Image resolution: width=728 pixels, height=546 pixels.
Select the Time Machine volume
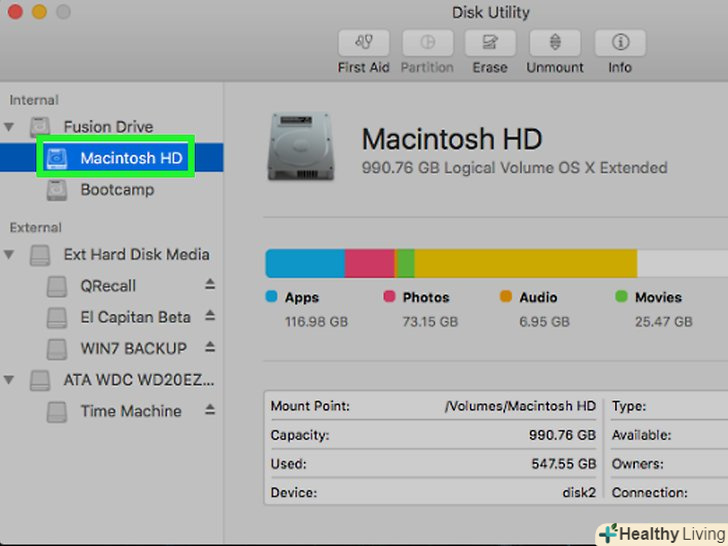(x=131, y=411)
